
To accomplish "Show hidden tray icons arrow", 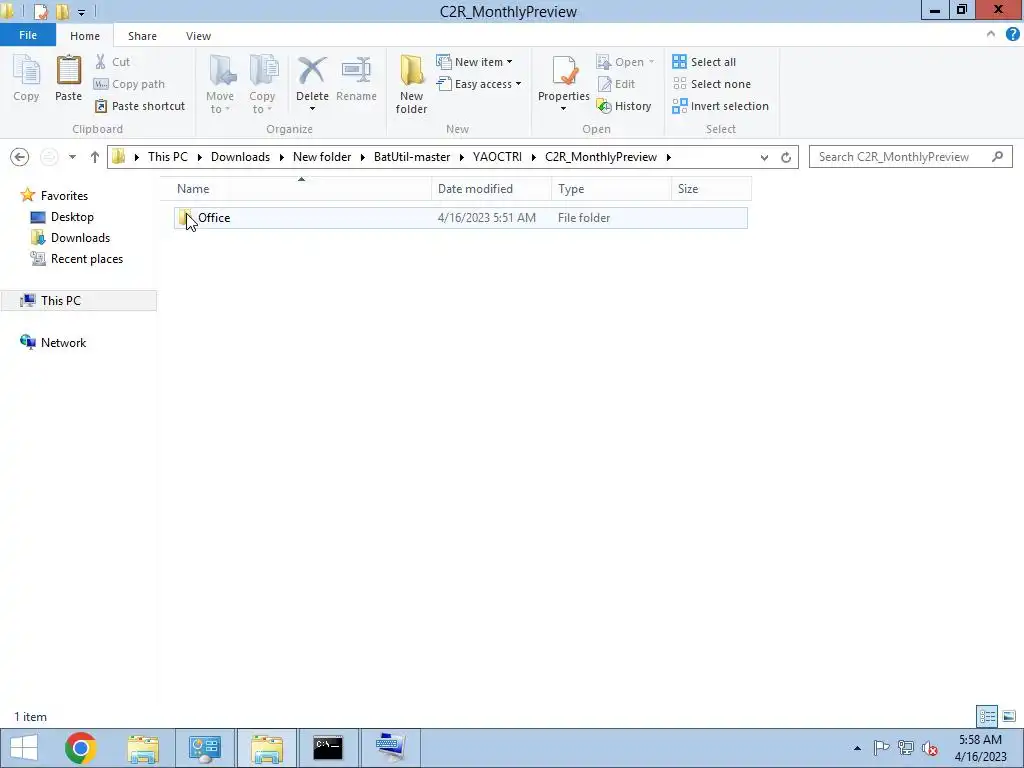I will coord(857,748).
